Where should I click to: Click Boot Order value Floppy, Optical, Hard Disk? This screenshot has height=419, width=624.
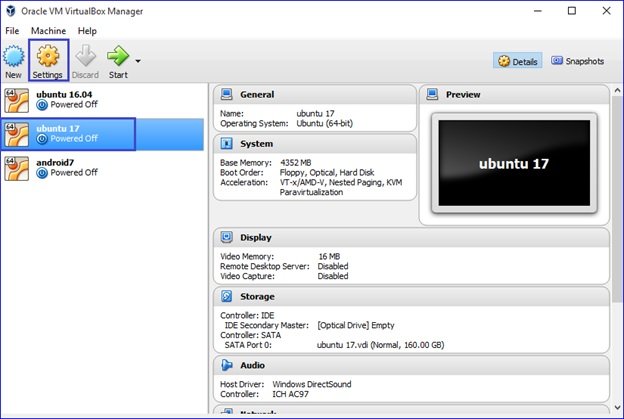[x=327, y=172]
